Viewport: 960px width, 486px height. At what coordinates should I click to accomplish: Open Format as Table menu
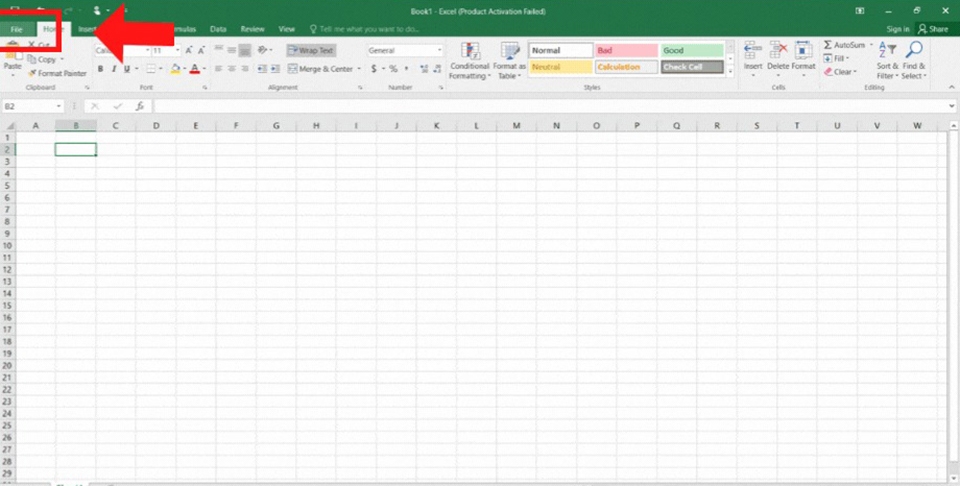(509, 61)
